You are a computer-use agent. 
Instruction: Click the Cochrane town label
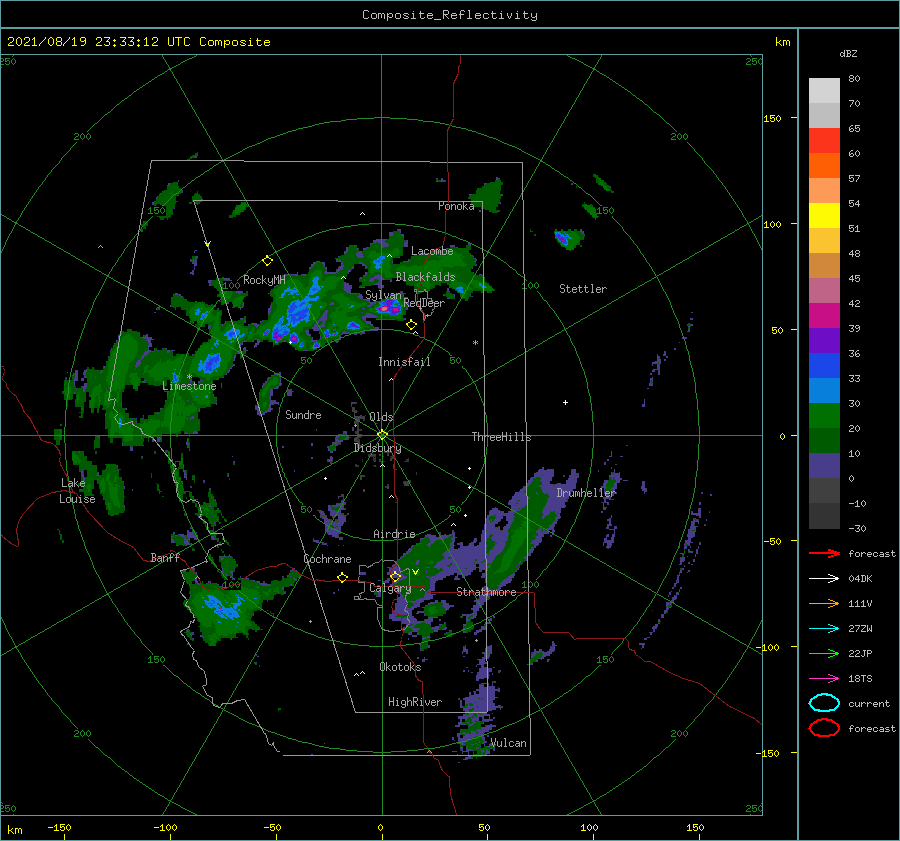pos(327,559)
